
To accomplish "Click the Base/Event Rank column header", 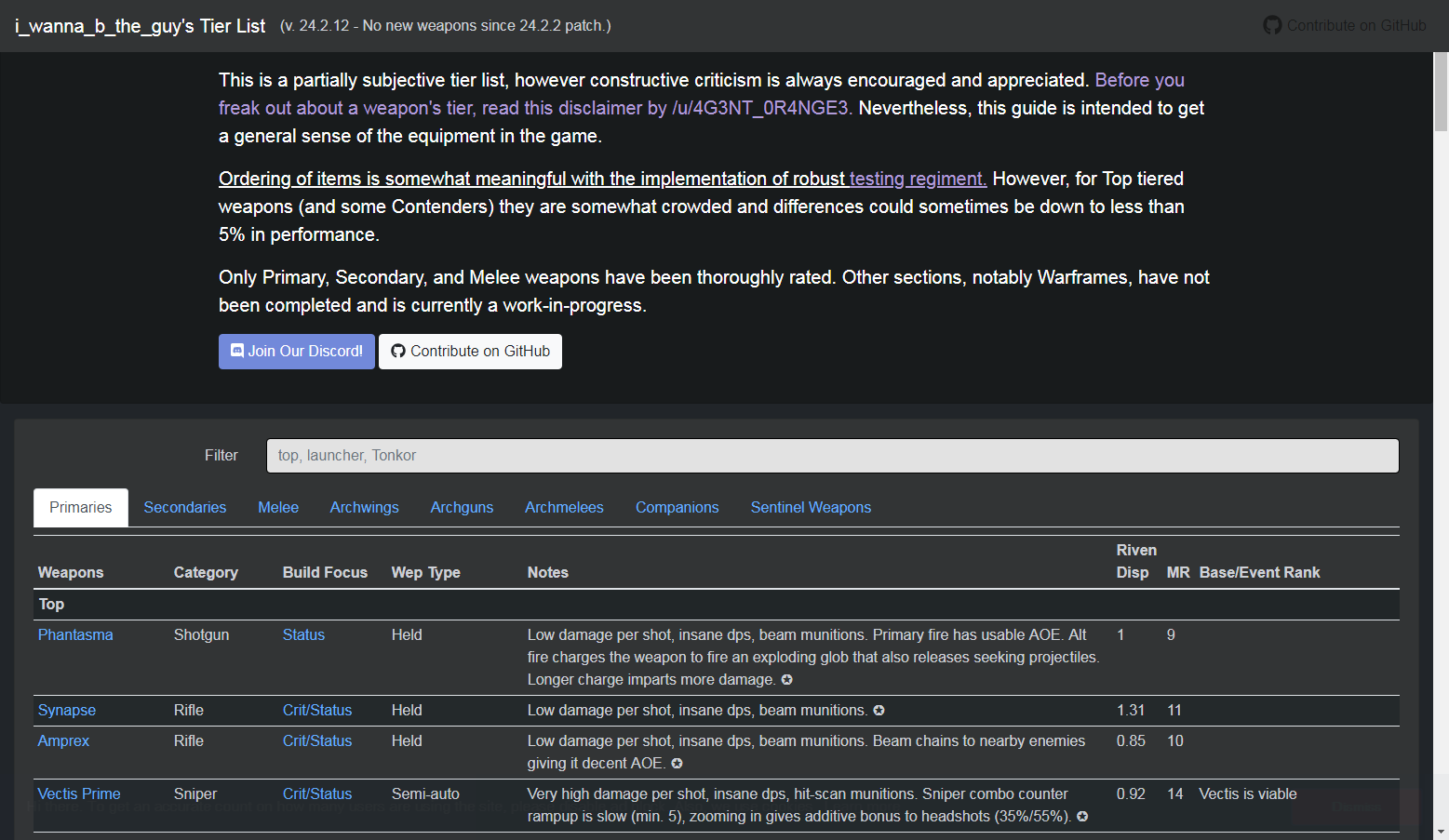I will click(1259, 573).
